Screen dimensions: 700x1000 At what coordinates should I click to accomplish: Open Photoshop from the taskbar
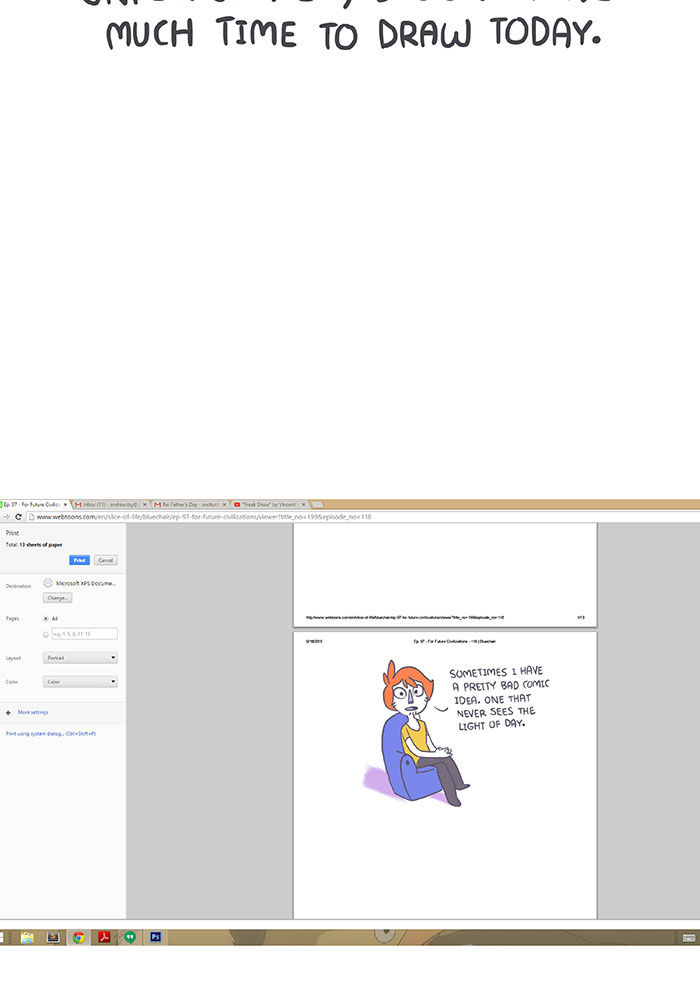point(155,937)
